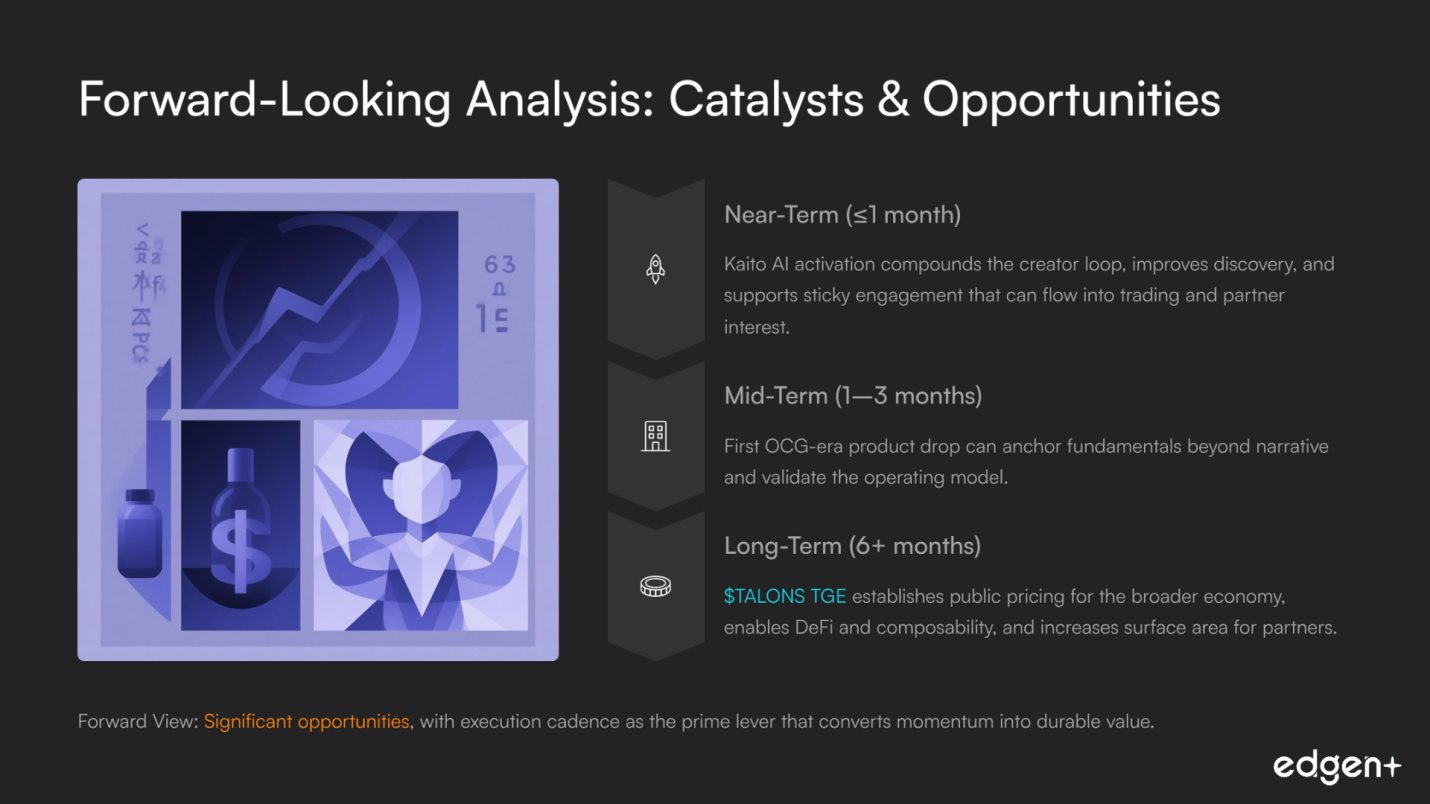1430x804 pixels.
Task: Select the "Mid-Term (1—3 months)" heading
Action: pyautogui.click(x=853, y=396)
